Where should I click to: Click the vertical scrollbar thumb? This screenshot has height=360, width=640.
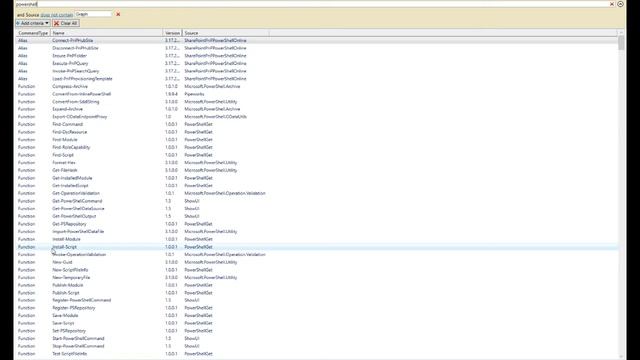621,43
